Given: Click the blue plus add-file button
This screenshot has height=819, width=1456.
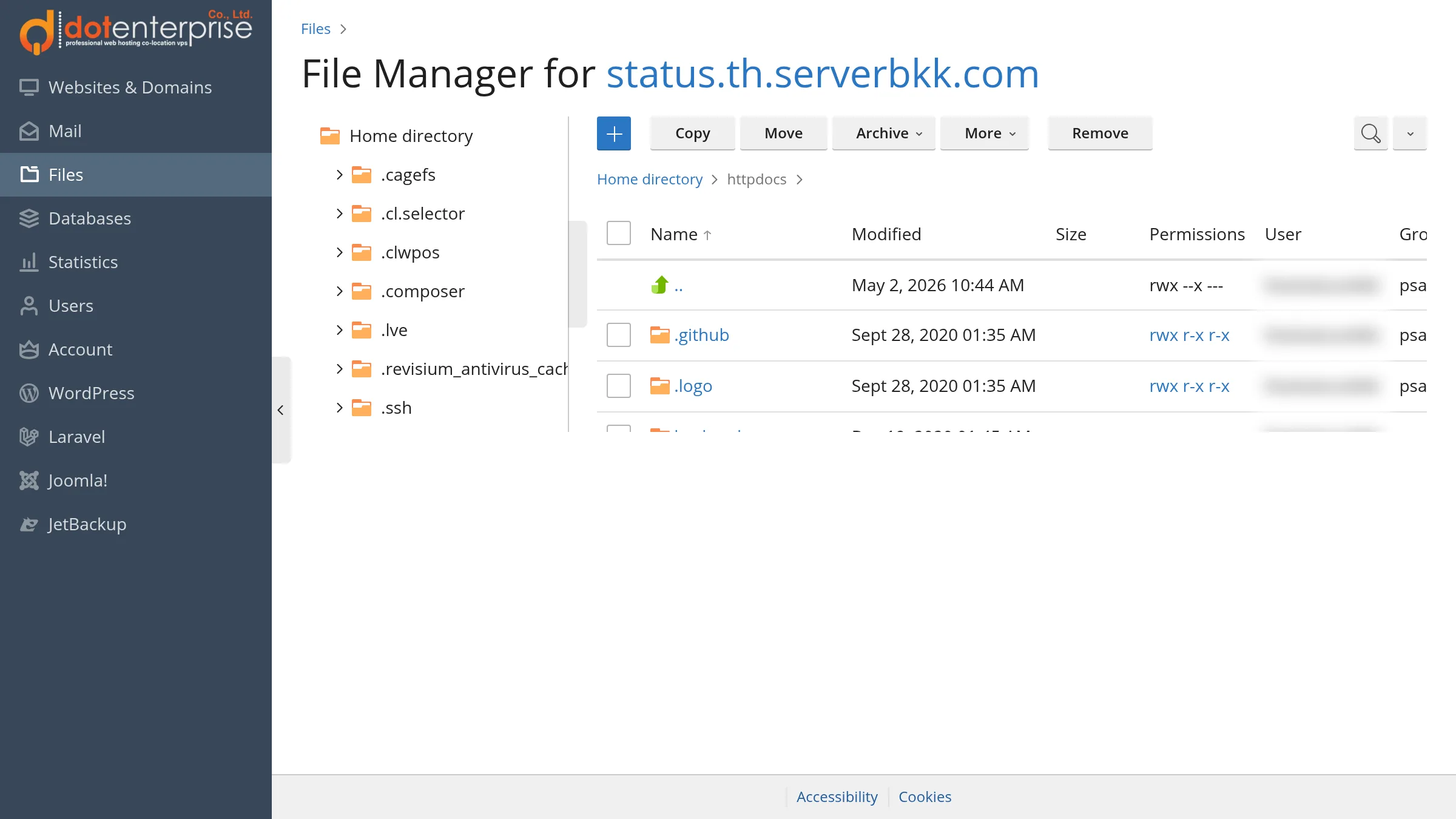Looking at the screenshot, I should (x=614, y=133).
